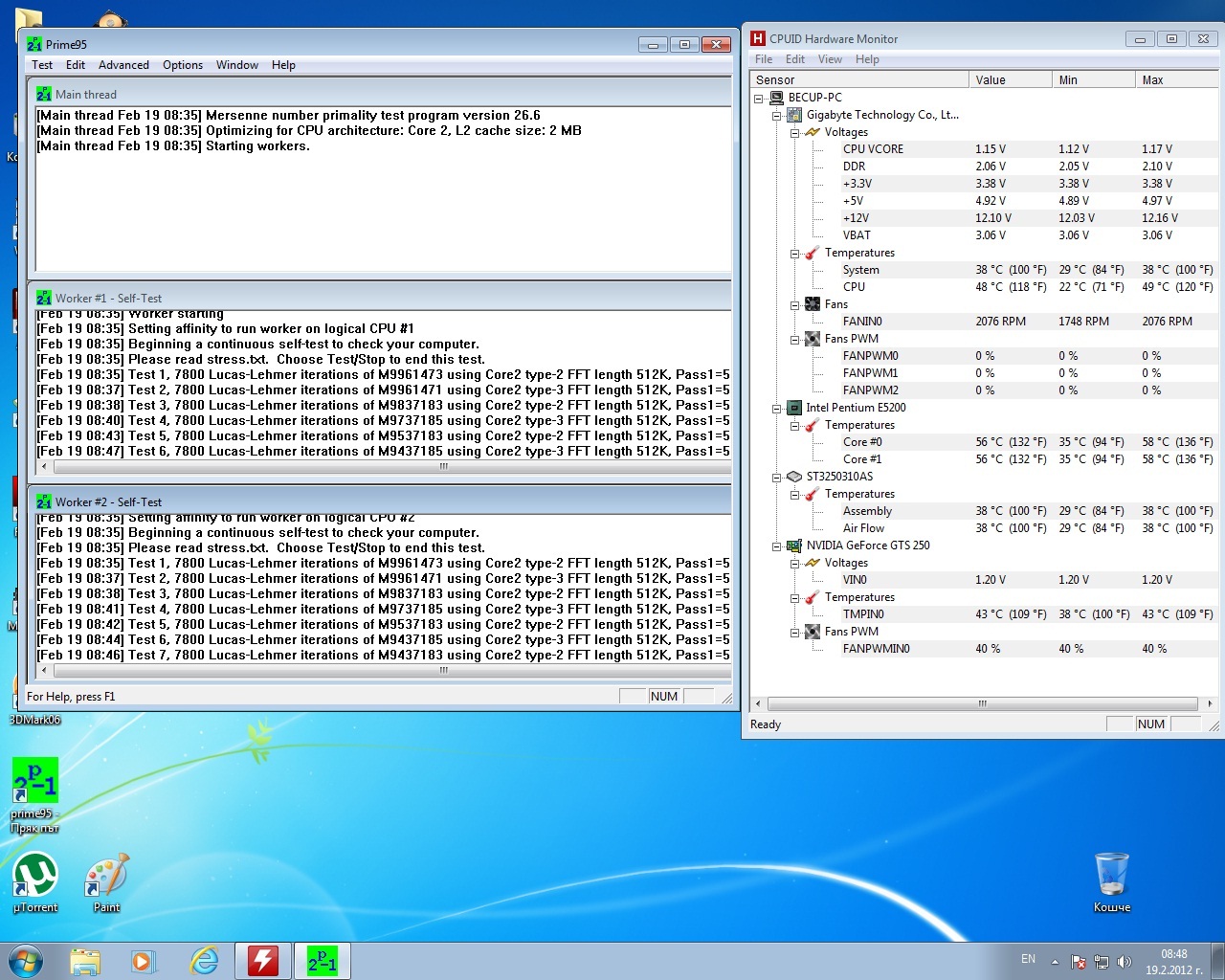Click the Main thread window icon
This screenshot has height=980, width=1225.
pos(44,94)
